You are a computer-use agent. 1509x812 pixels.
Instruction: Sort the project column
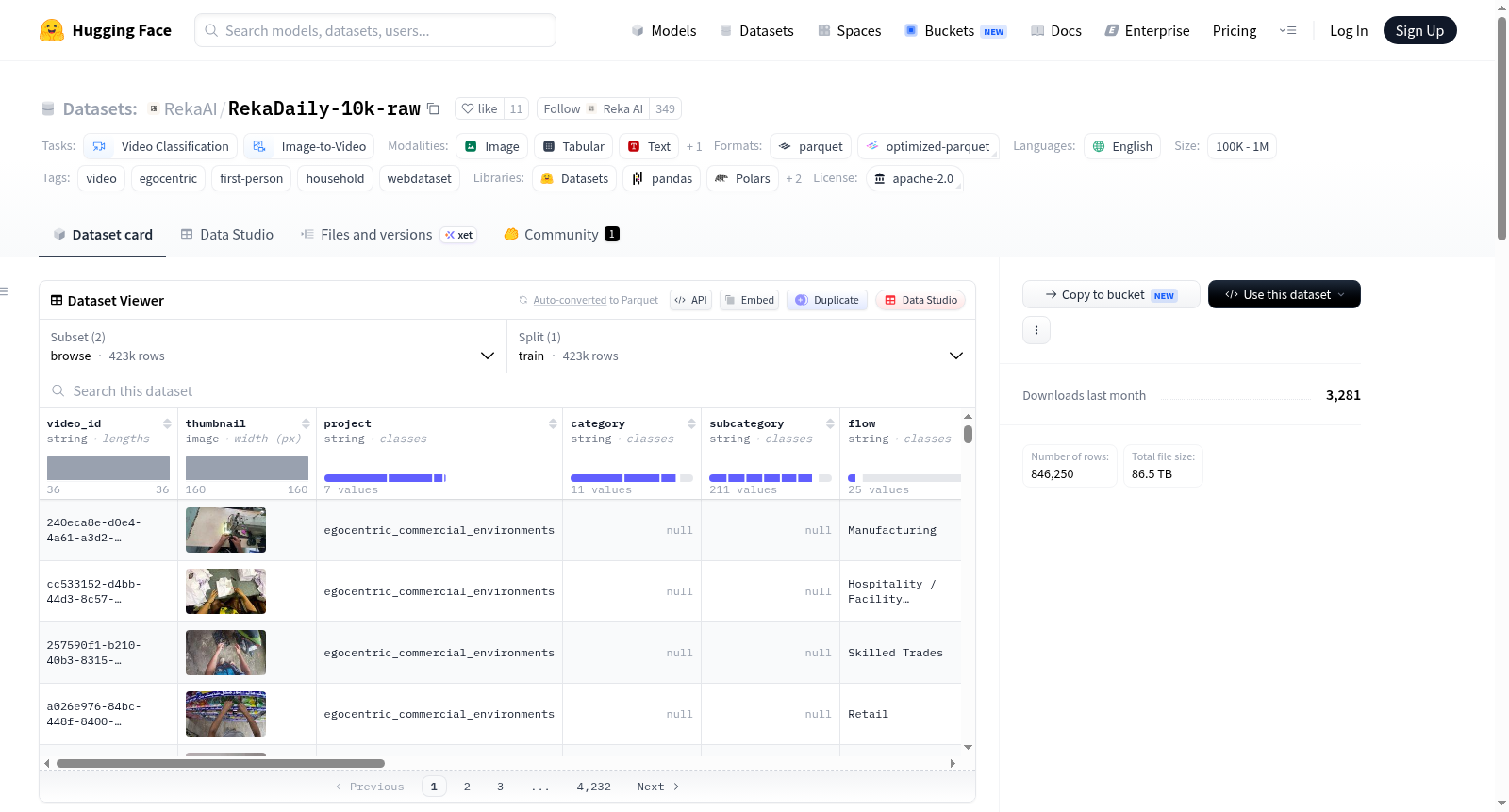553,423
